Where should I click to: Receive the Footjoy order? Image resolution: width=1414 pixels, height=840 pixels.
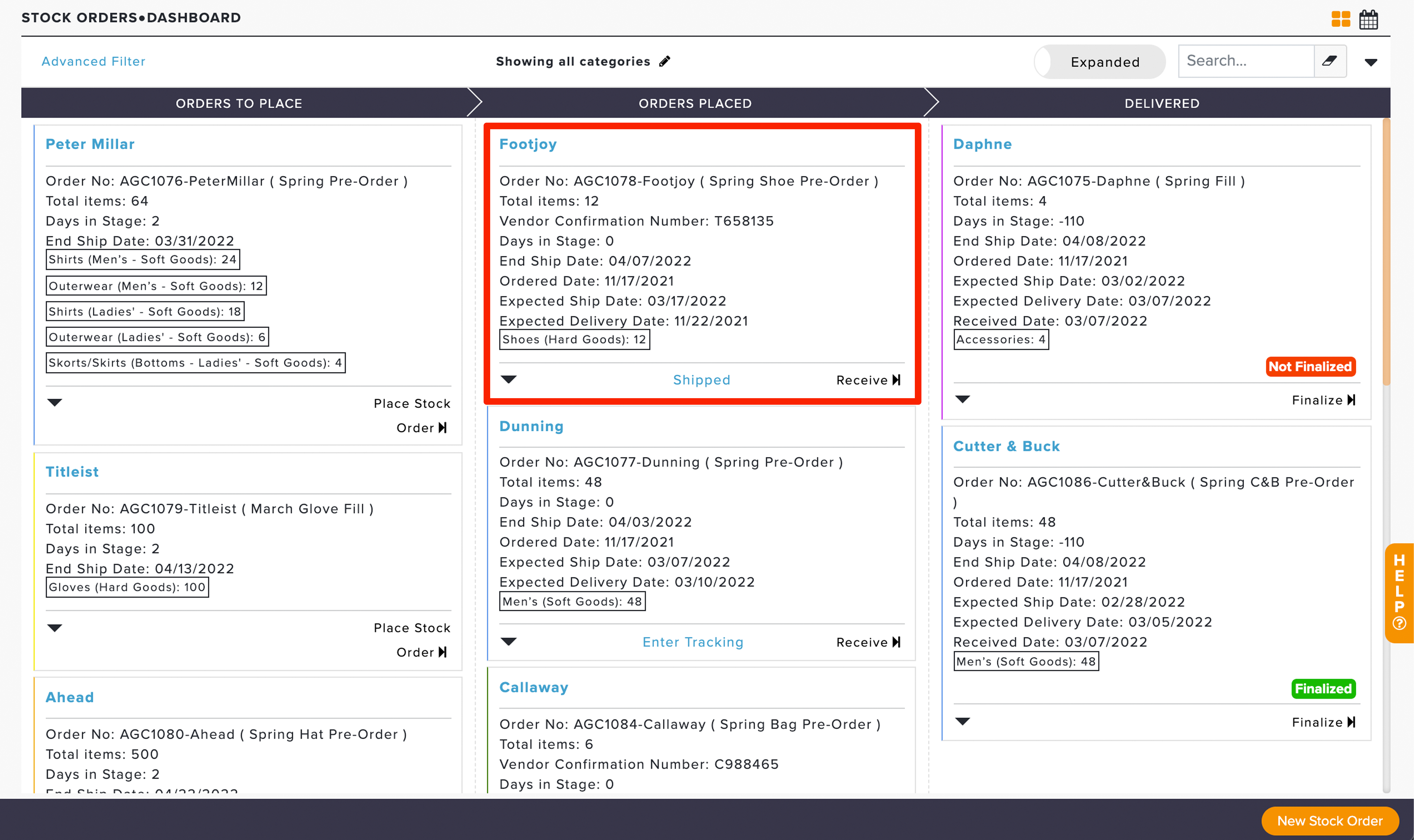(868, 380)
